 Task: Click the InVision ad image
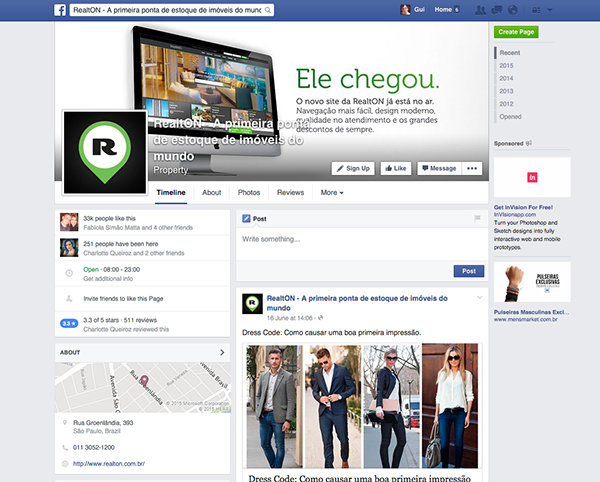[x=532, y=177]
